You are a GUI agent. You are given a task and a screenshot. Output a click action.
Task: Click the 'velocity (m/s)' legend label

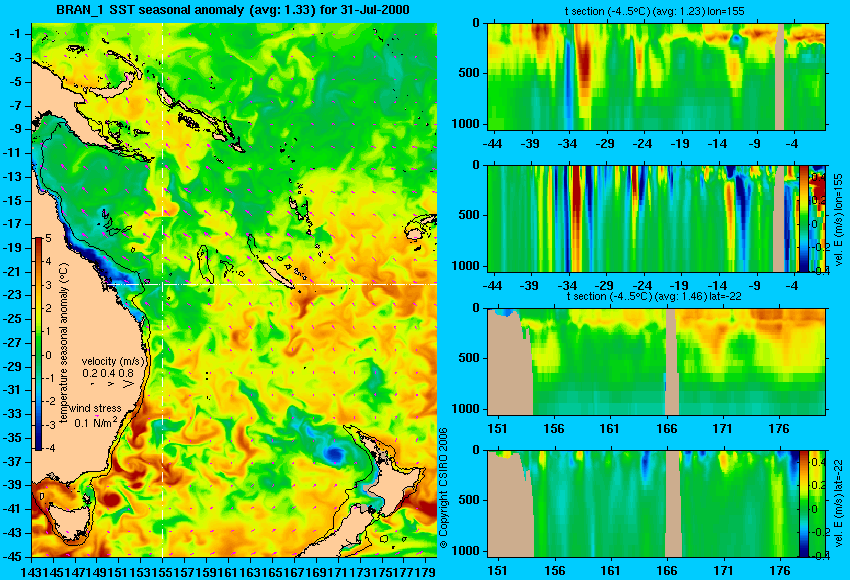[x=113, y=361]
